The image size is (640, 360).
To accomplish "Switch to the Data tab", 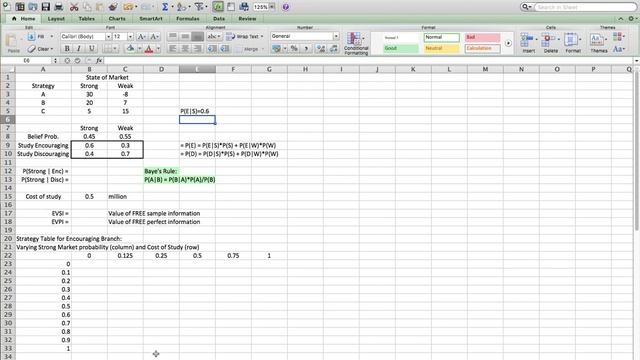I will [x=219, y=18].
